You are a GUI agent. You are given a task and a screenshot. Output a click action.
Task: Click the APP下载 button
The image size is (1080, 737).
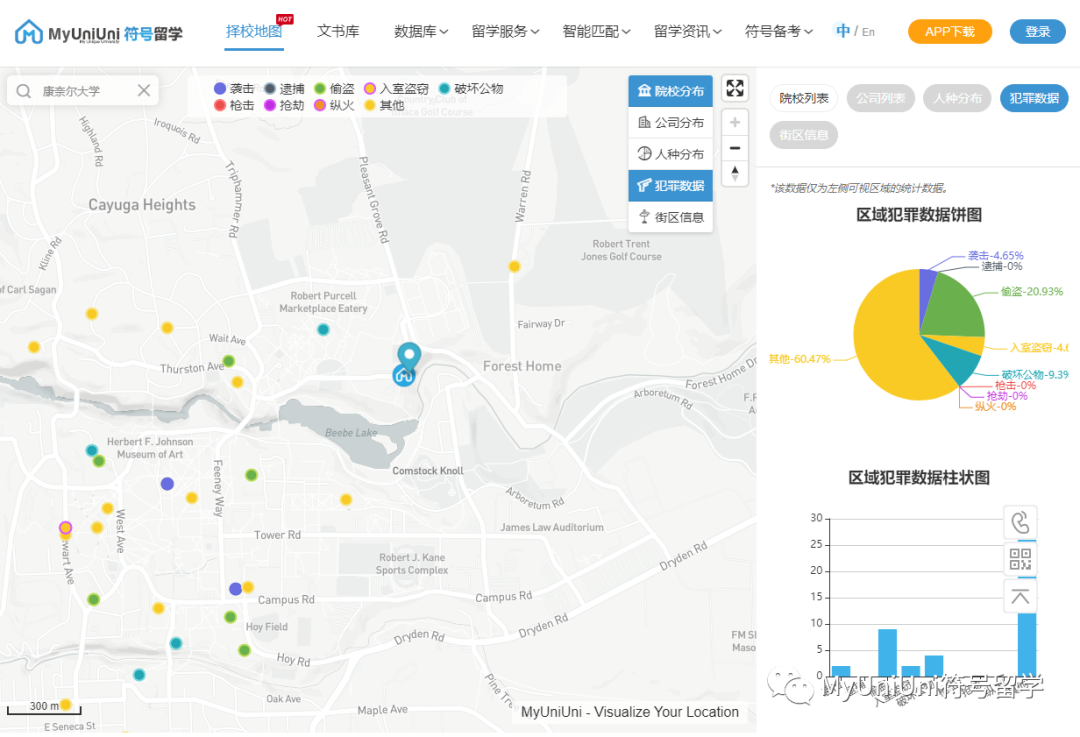[949, 31]
